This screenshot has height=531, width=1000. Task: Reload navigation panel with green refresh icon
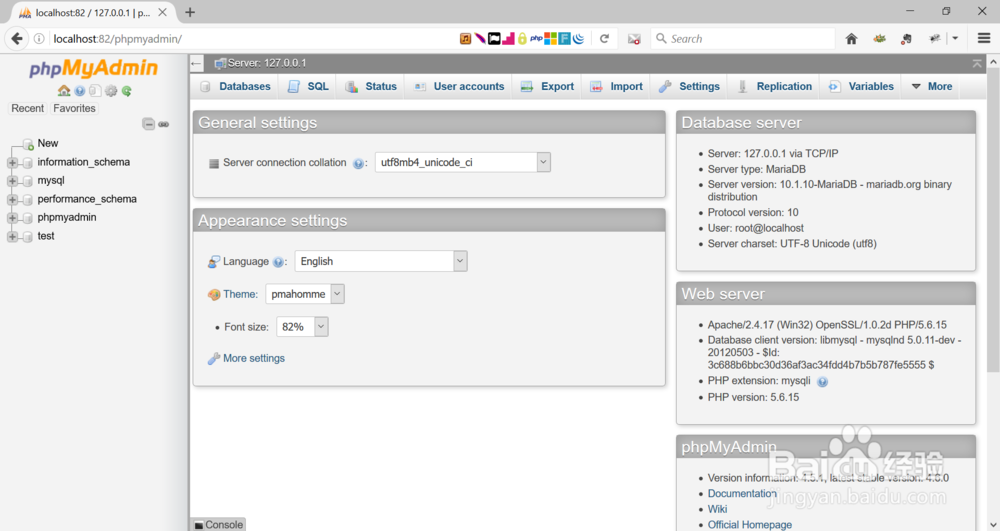[x=127, y=91]
